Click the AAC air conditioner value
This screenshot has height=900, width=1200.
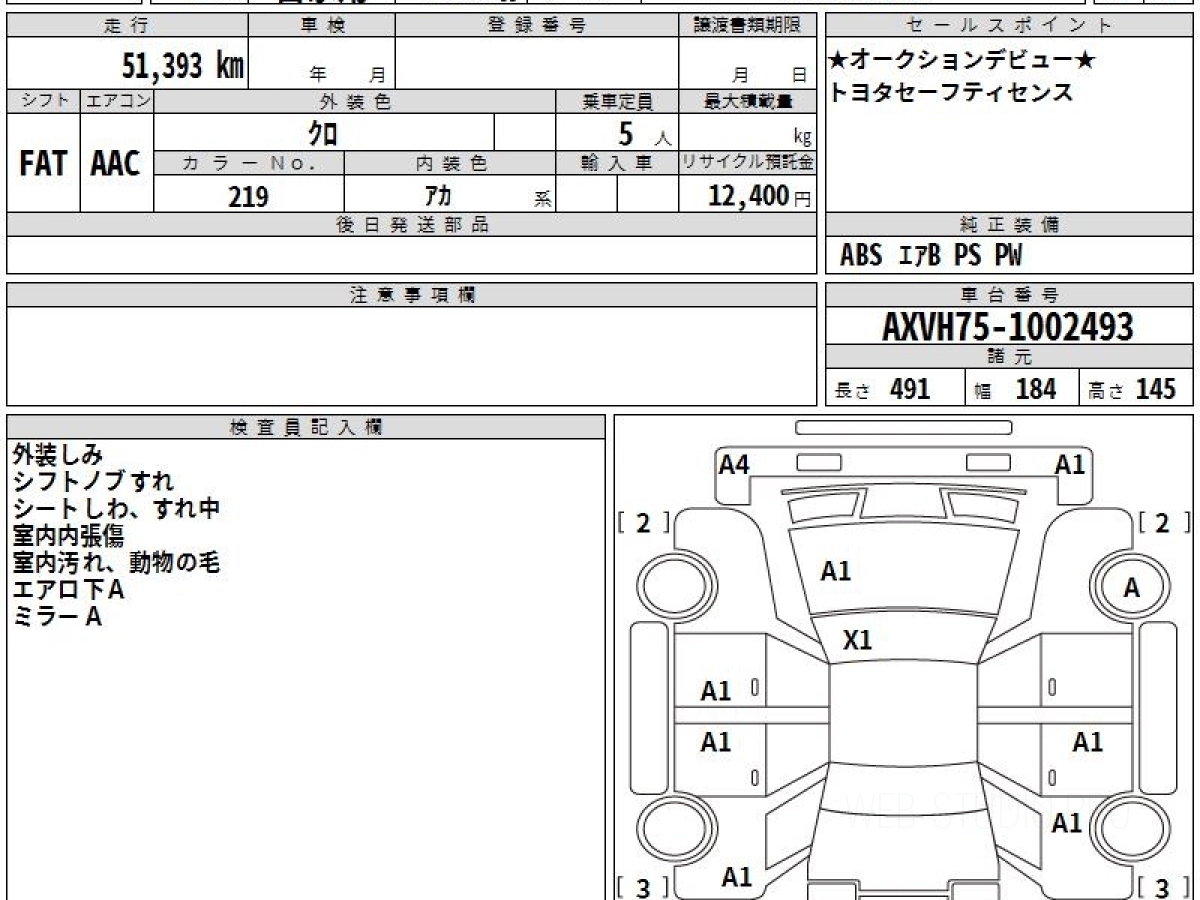116,164
